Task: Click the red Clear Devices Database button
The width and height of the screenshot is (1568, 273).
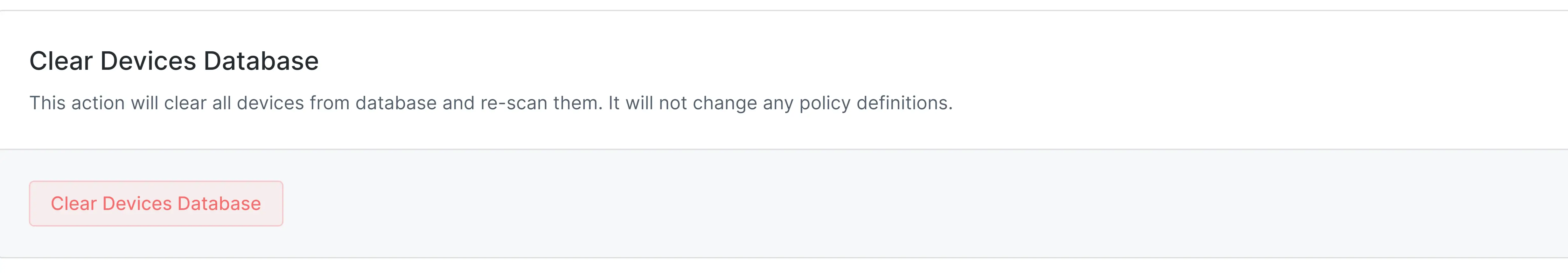Action: [x=156, y=204]
